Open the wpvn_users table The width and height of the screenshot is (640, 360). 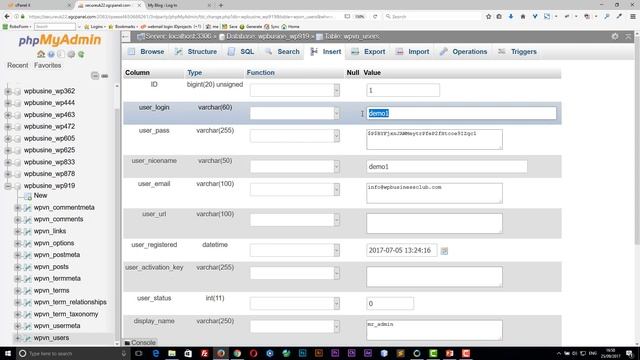tap(51, 338)
